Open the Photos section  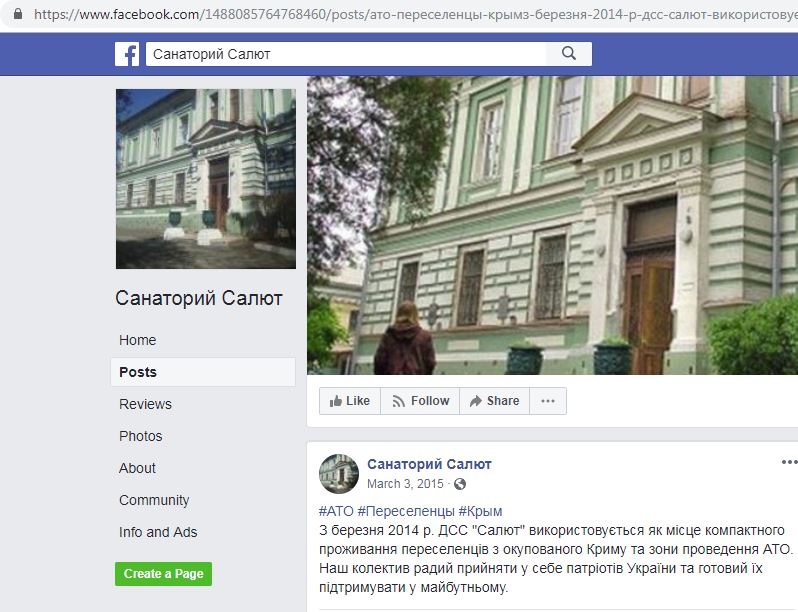coord(140,436)
